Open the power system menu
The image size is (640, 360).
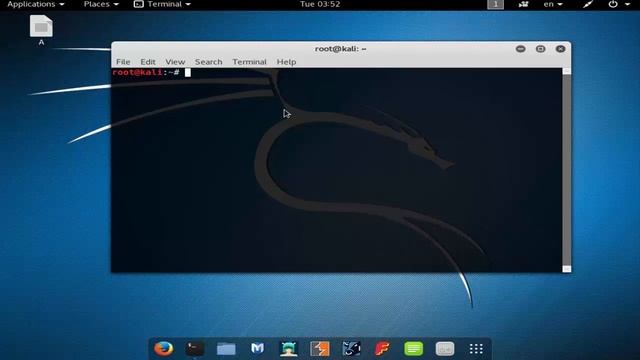[x=619, y=4]
